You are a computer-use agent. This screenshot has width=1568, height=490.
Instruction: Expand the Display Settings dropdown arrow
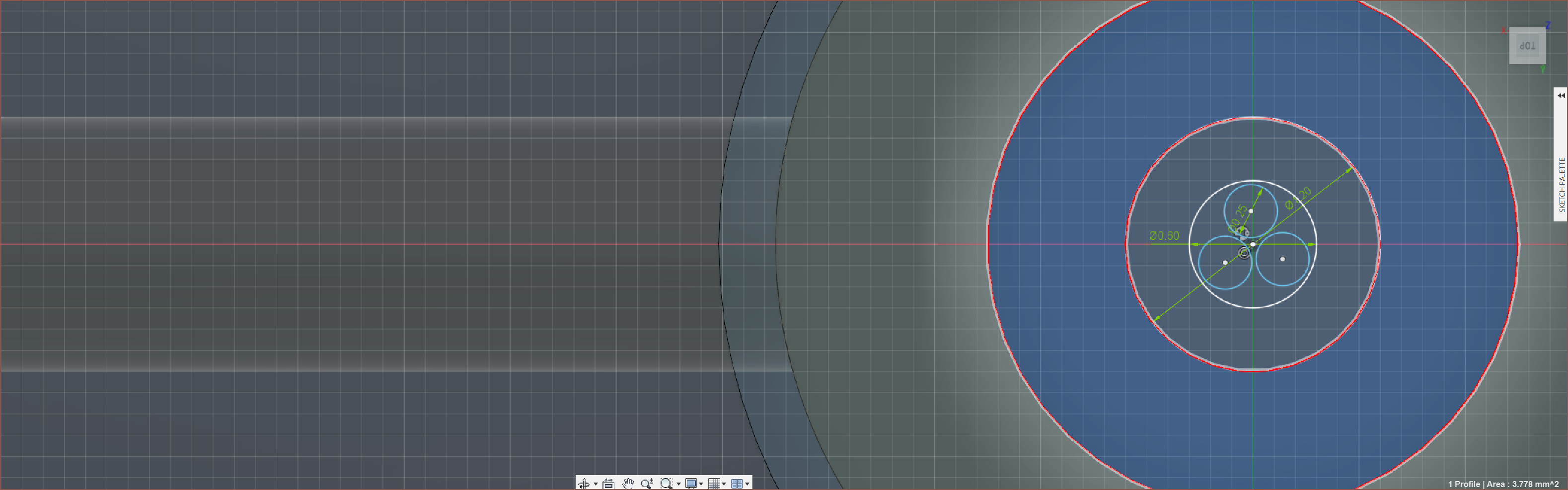701,484
